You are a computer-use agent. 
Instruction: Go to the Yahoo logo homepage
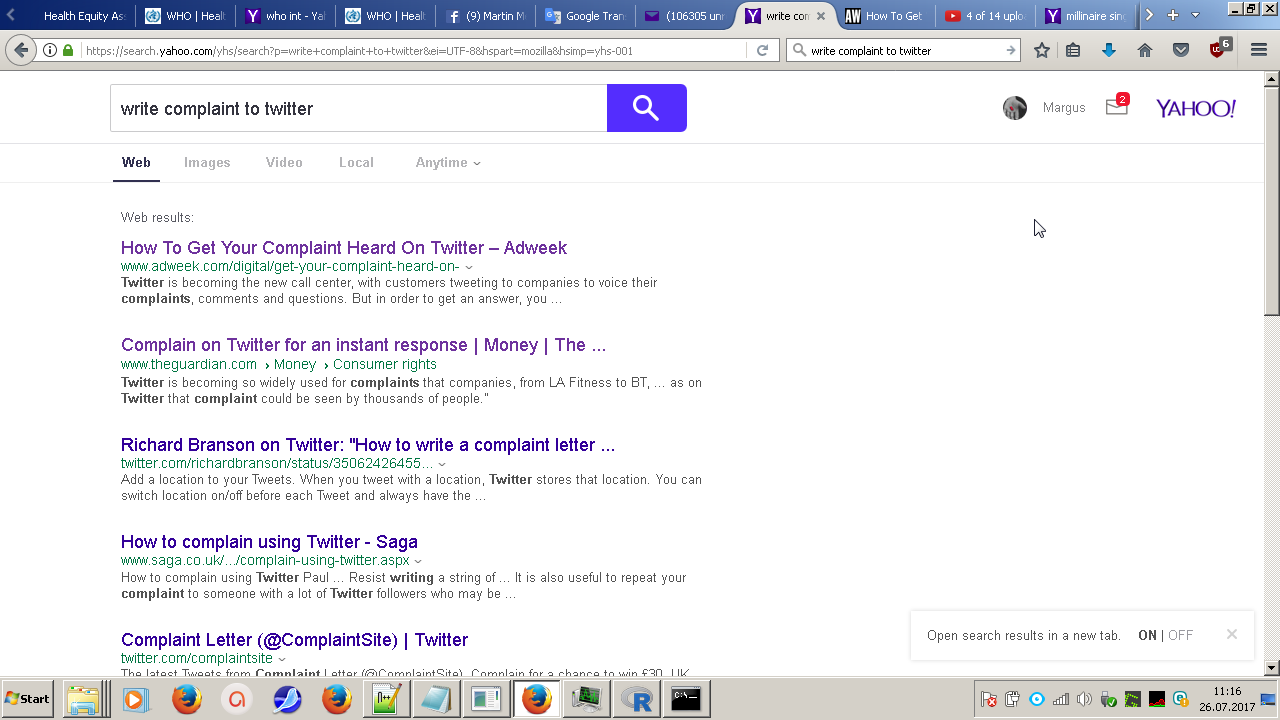coord(1196,108)
